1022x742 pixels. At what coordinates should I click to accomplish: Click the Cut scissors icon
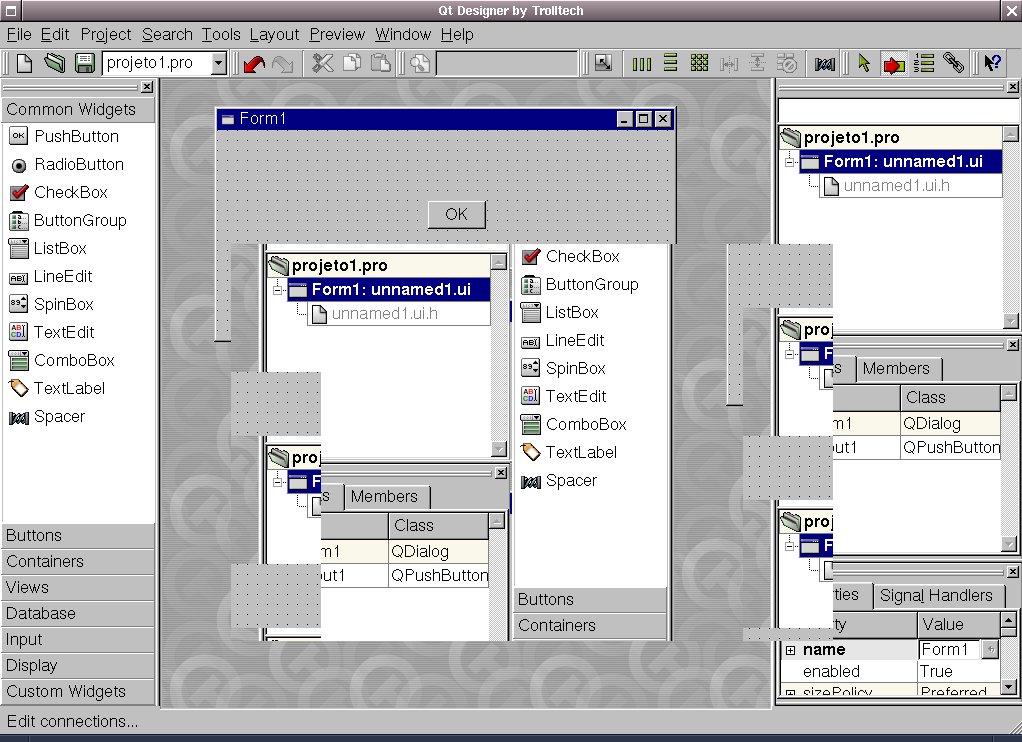click(322, 63)
